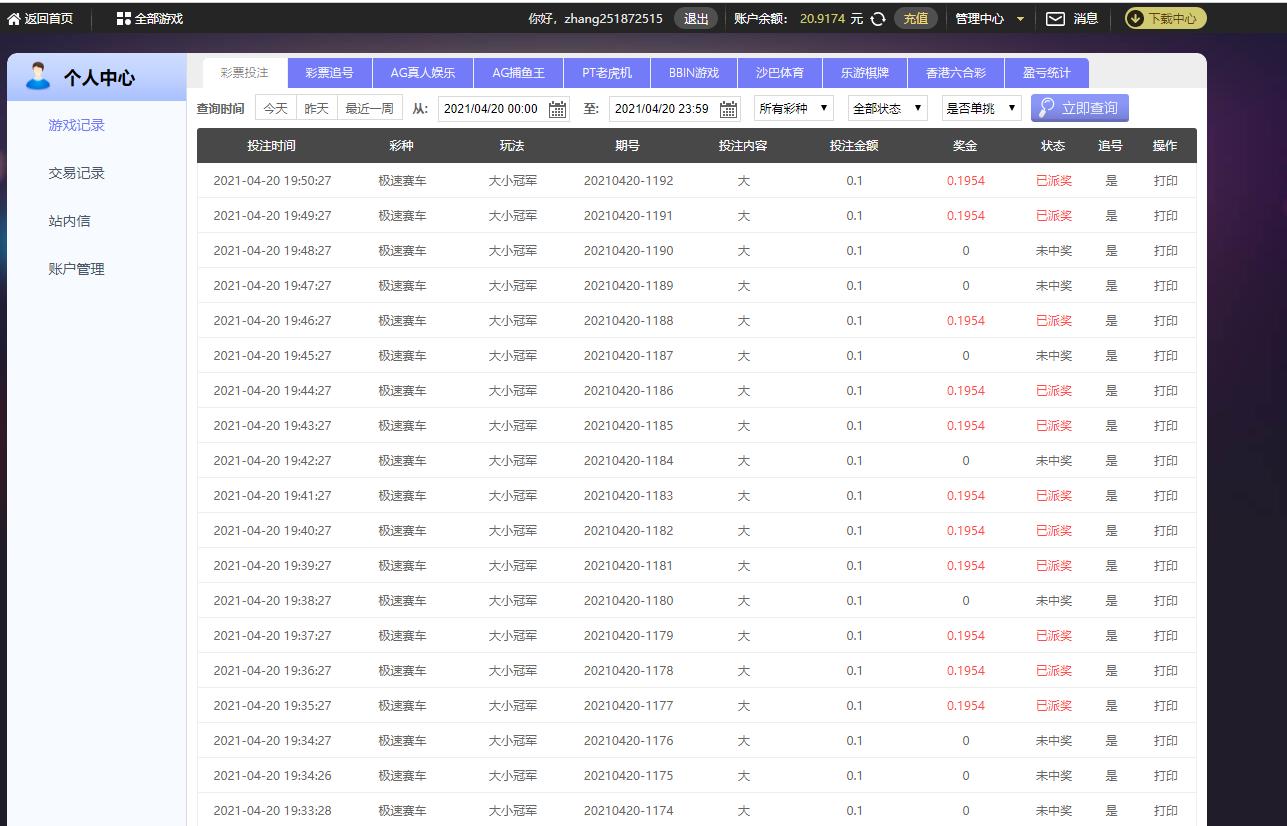Click the end date field 2021/04/20 23:59
1287x826 pixels.
675,109
